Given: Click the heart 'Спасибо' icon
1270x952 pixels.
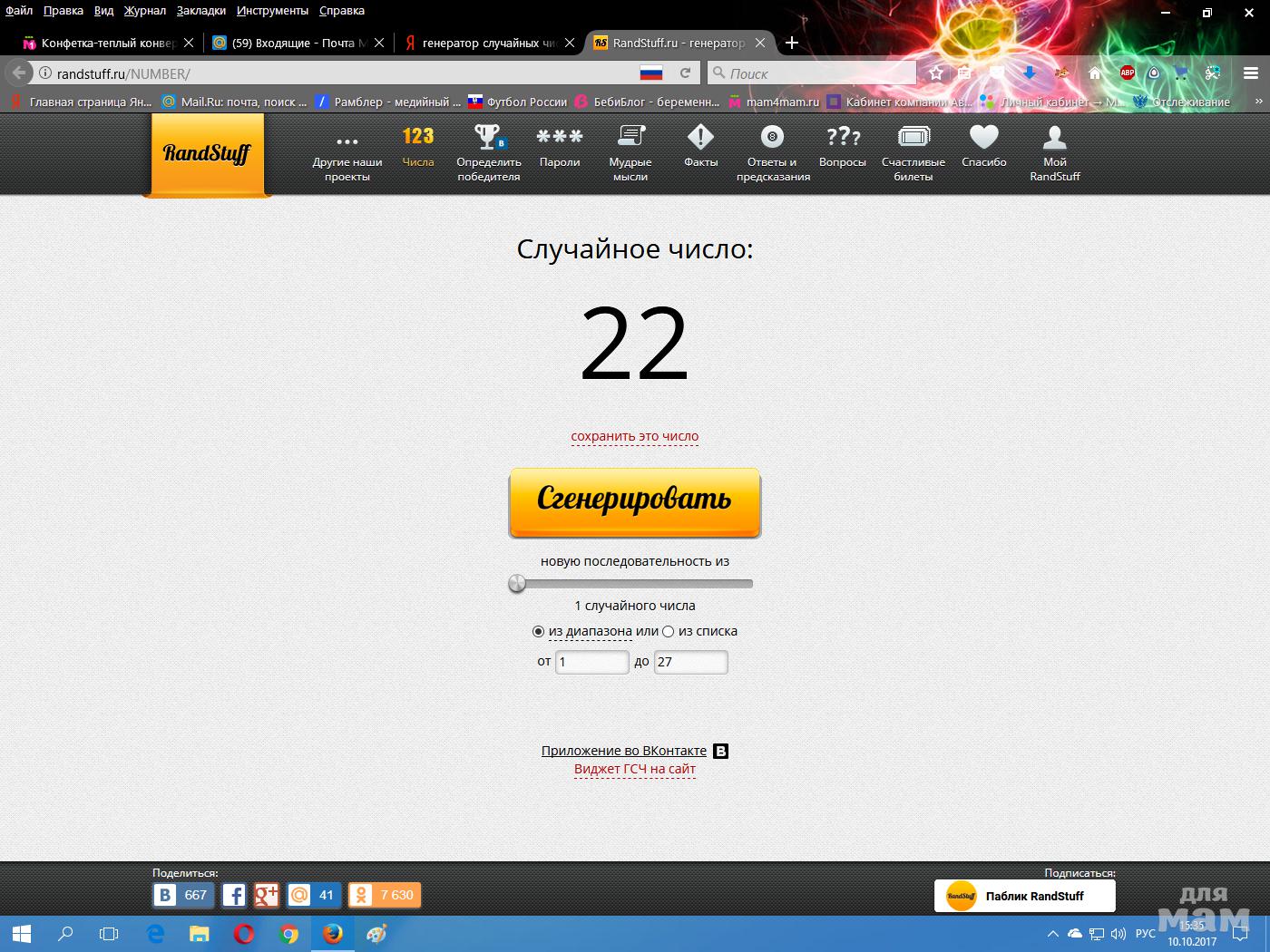Looking at the screenshot, I should (x=983, y=138).
